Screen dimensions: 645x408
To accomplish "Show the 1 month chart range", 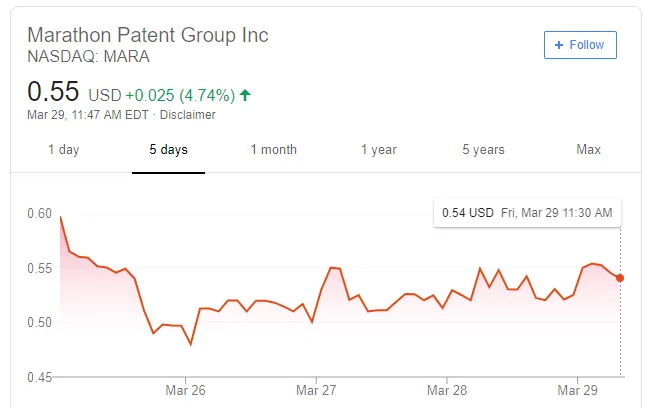I will pos(273,150).
